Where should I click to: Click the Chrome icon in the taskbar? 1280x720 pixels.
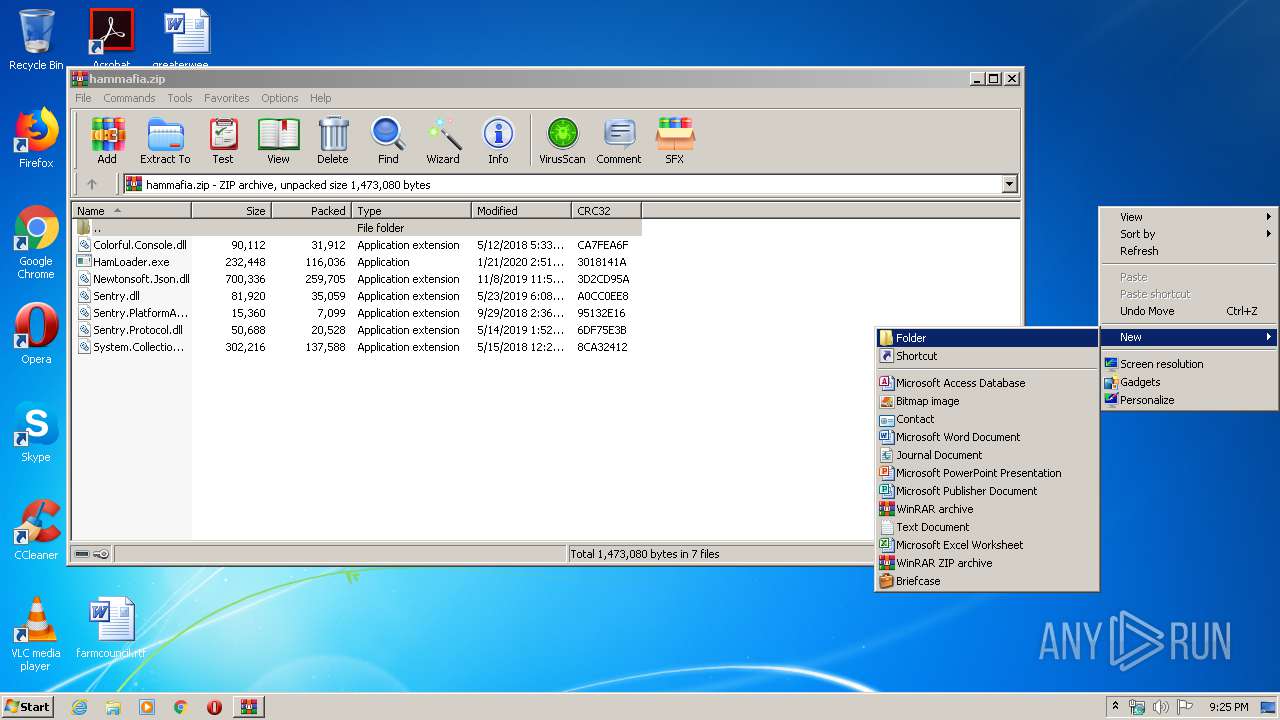click(x=180, y=707)
